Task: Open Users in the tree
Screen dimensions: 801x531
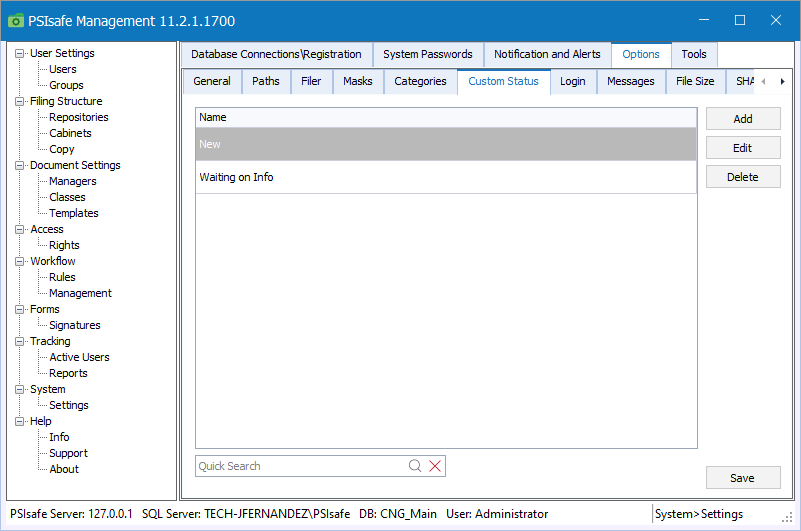Action: [63, 69]
